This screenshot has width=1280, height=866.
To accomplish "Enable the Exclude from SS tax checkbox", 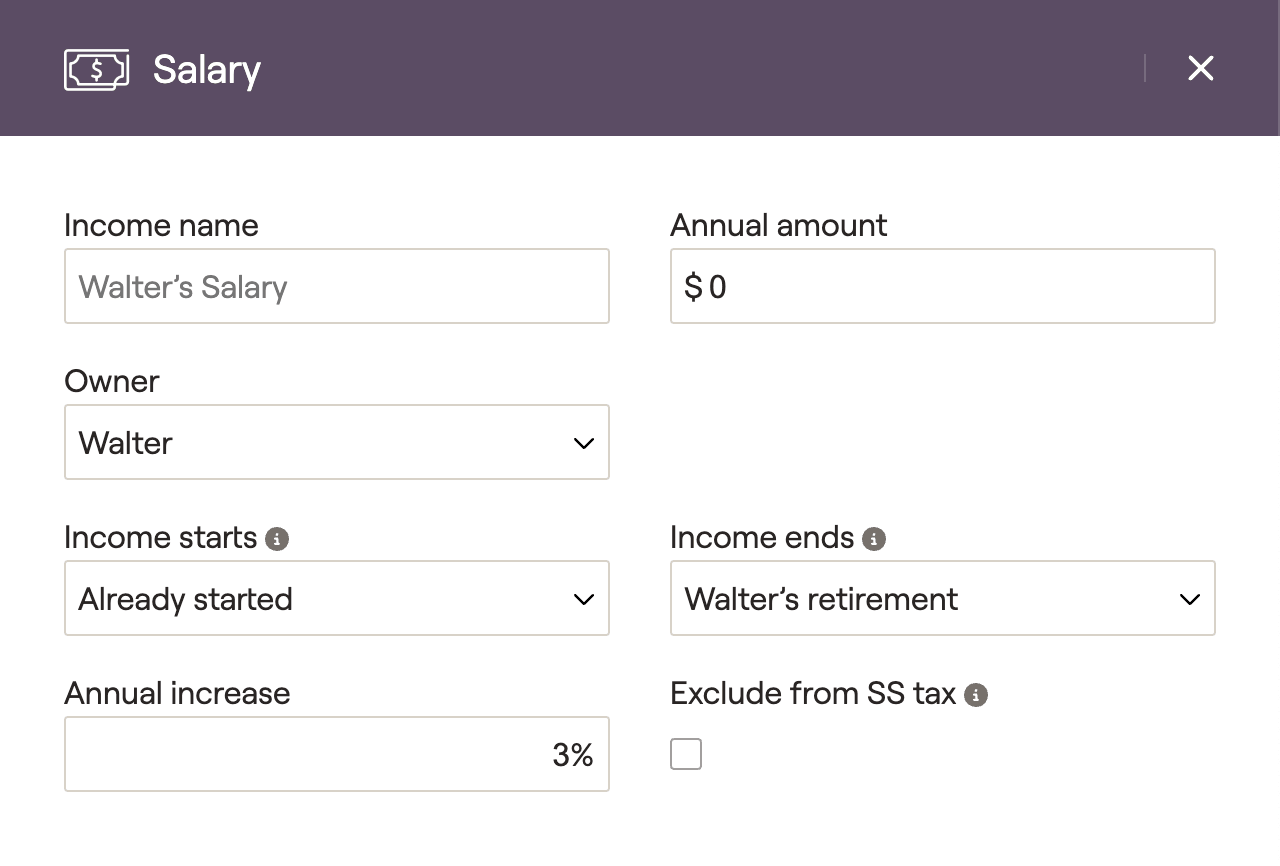I will click(686, 754).
